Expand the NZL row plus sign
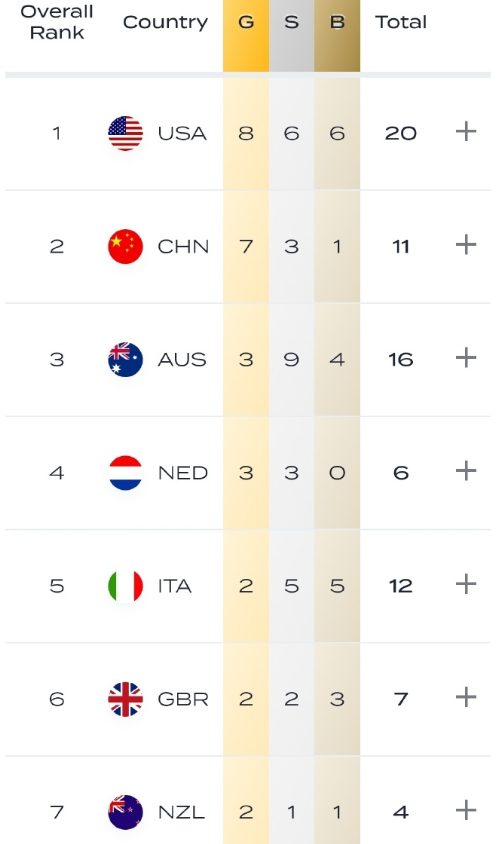The height and width of the screenshot is (844, 501). click(466, 810)
